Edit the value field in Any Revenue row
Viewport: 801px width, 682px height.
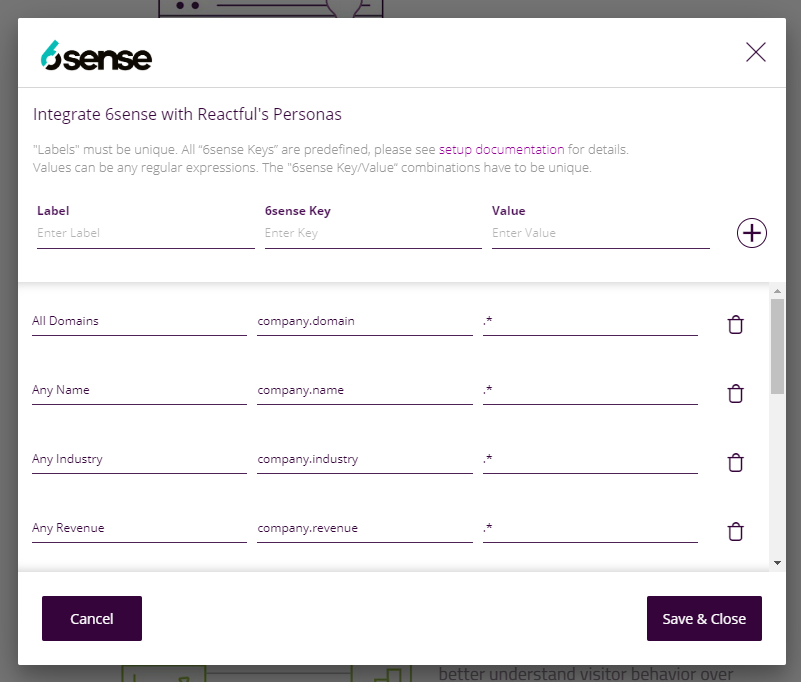click(590, 528)
